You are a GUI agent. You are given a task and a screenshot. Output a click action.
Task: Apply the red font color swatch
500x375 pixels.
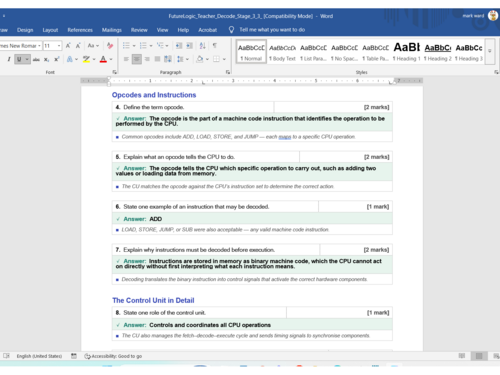[x=103, y=59]
